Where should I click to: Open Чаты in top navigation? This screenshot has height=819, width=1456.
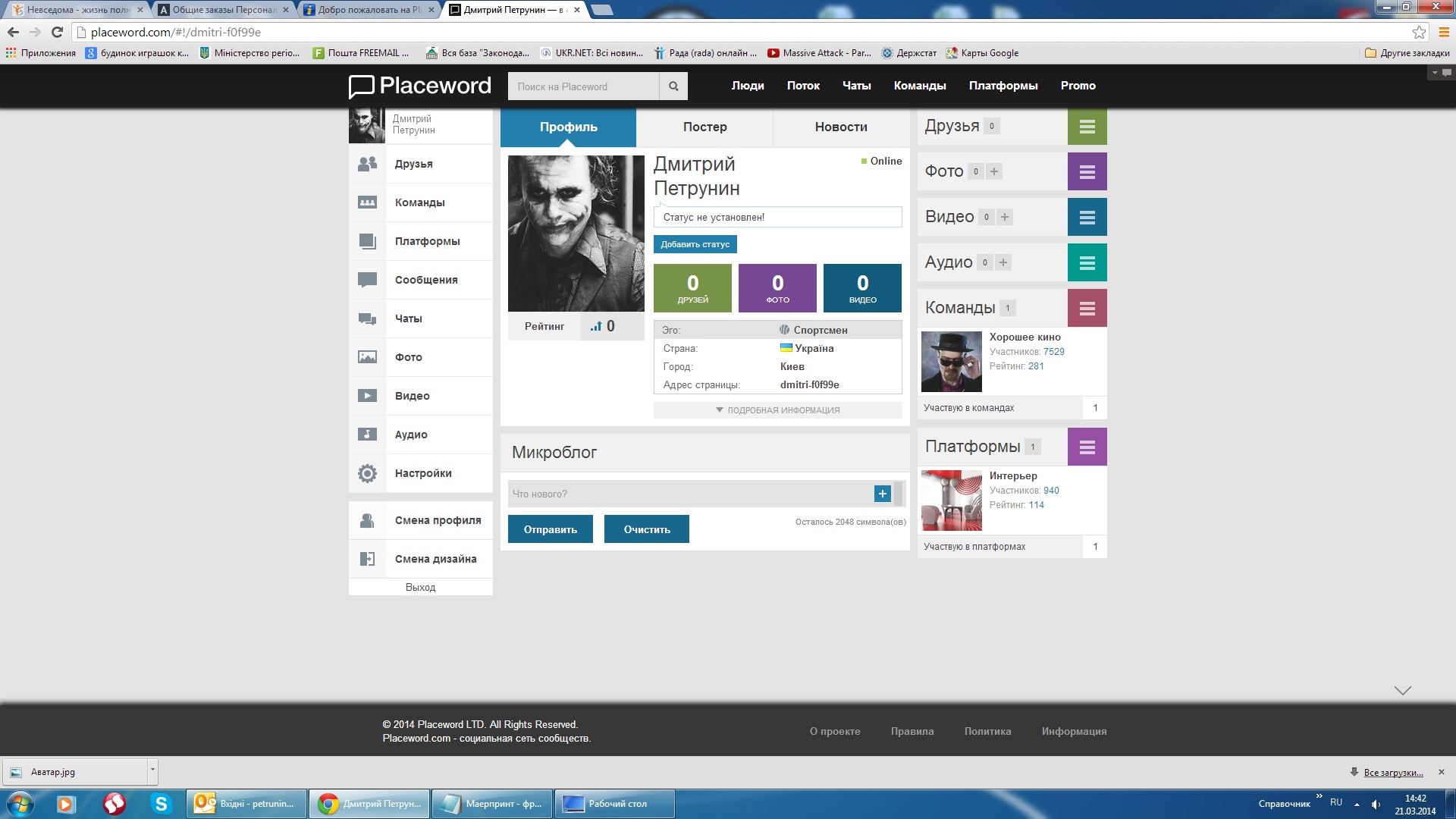coord(857,86)
